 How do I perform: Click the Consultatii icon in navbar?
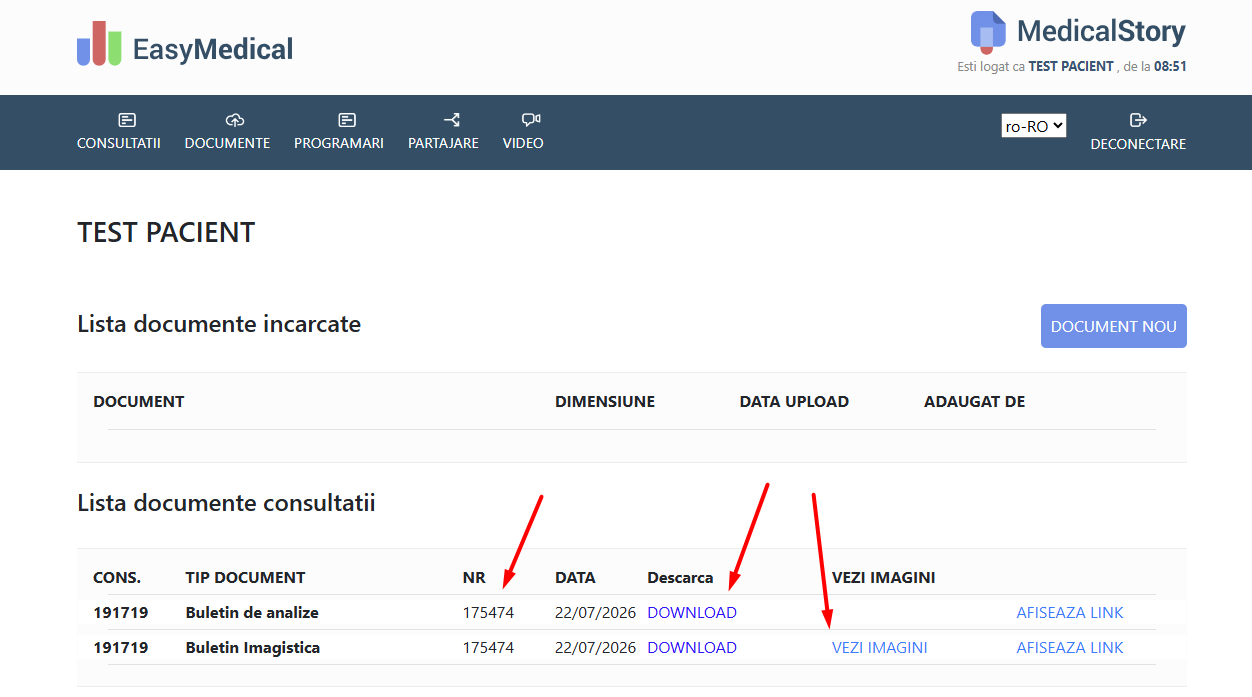(127, 120)
